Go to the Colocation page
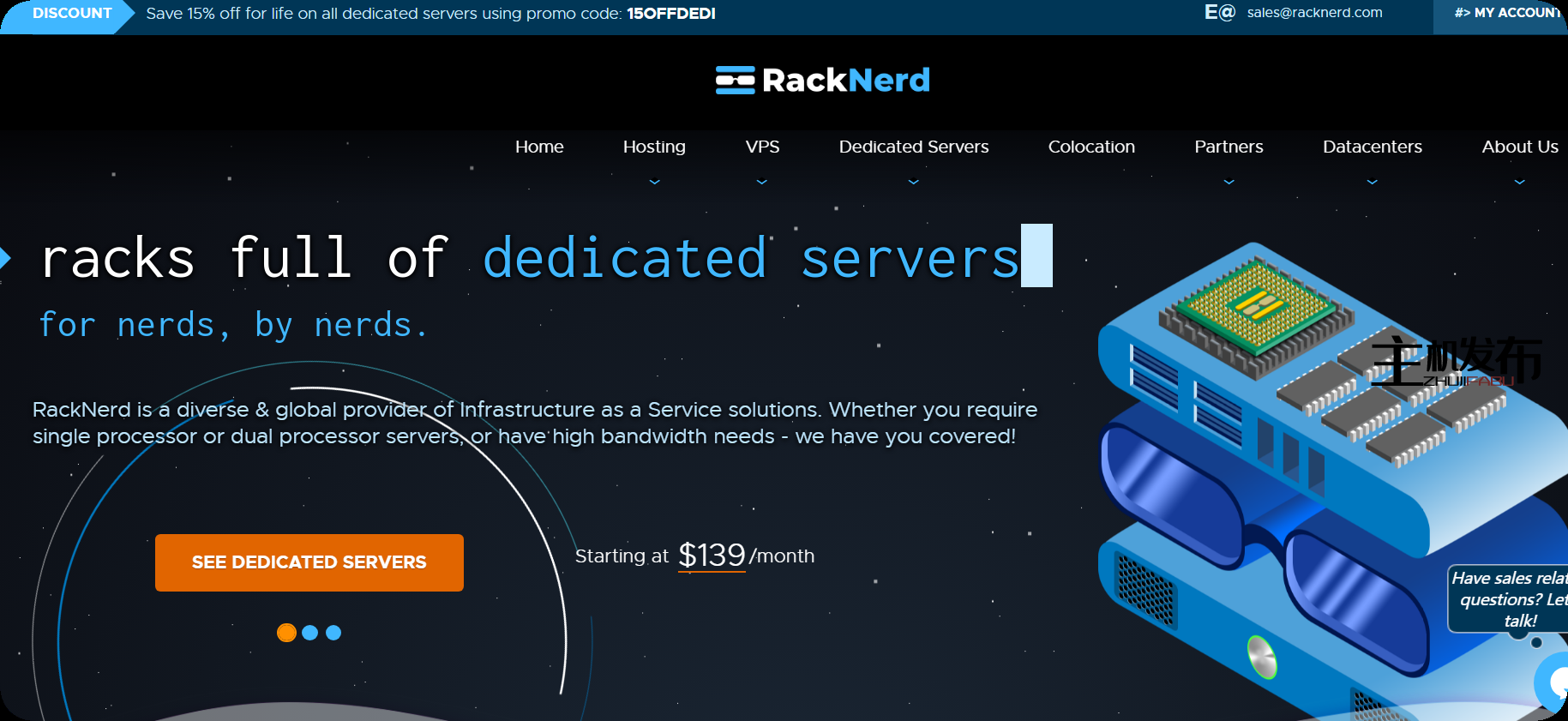This screenshot has width=1568, height=721. (1091, 147)
